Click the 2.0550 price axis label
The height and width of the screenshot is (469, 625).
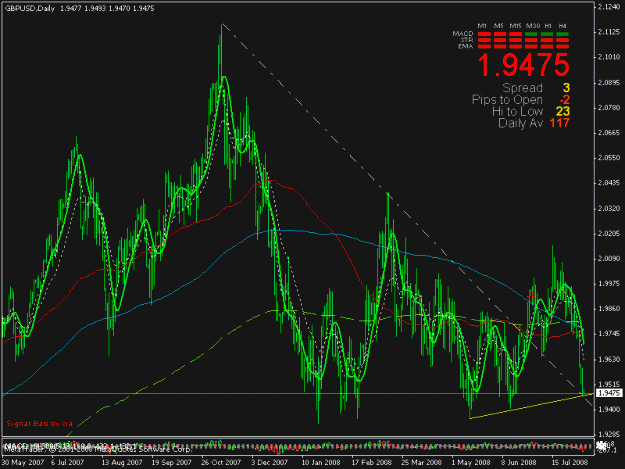609,158
